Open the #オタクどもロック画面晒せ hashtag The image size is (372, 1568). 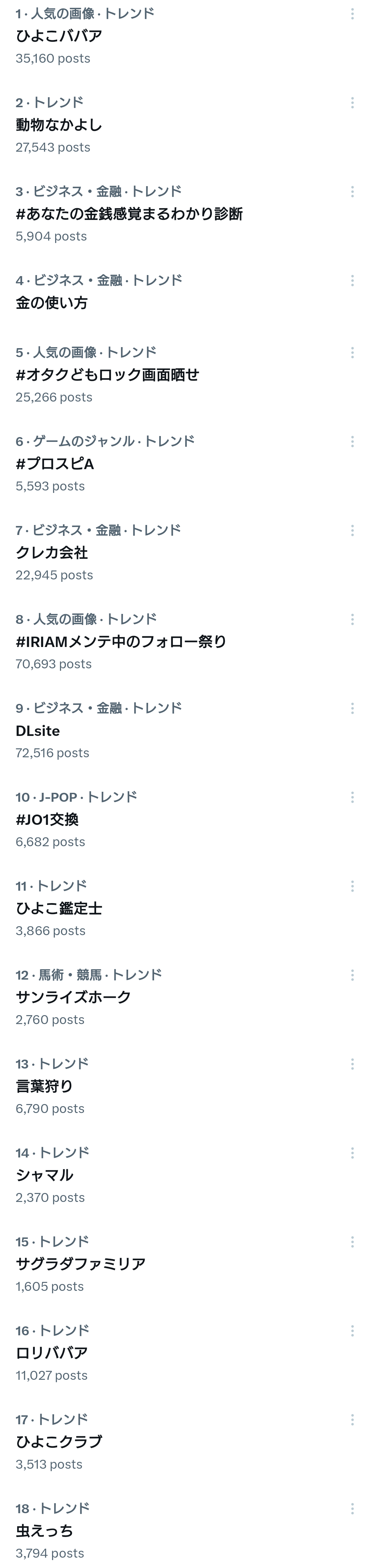tap(107, 374)
